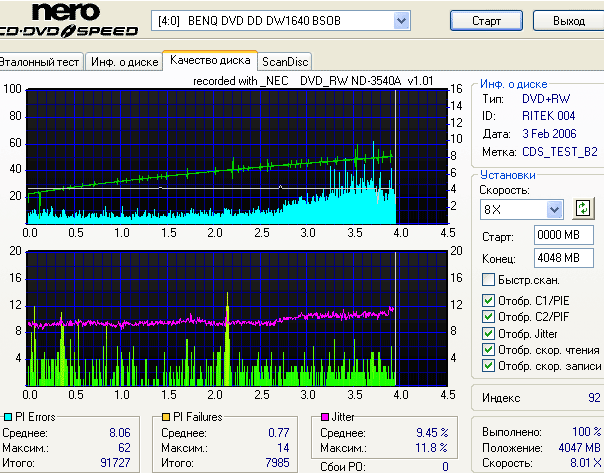Click the green refresh speed icon button
Viewport: 604px width, 473px height.
pos(583,209)
